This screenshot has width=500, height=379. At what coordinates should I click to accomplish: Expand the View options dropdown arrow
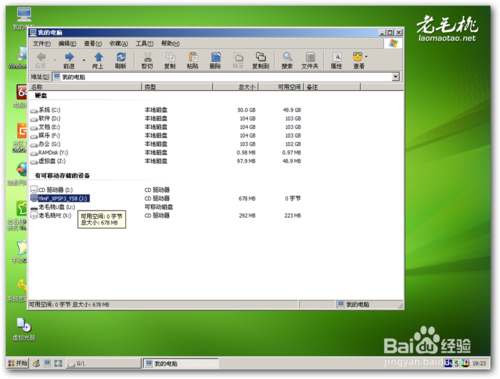coord(366,57)
